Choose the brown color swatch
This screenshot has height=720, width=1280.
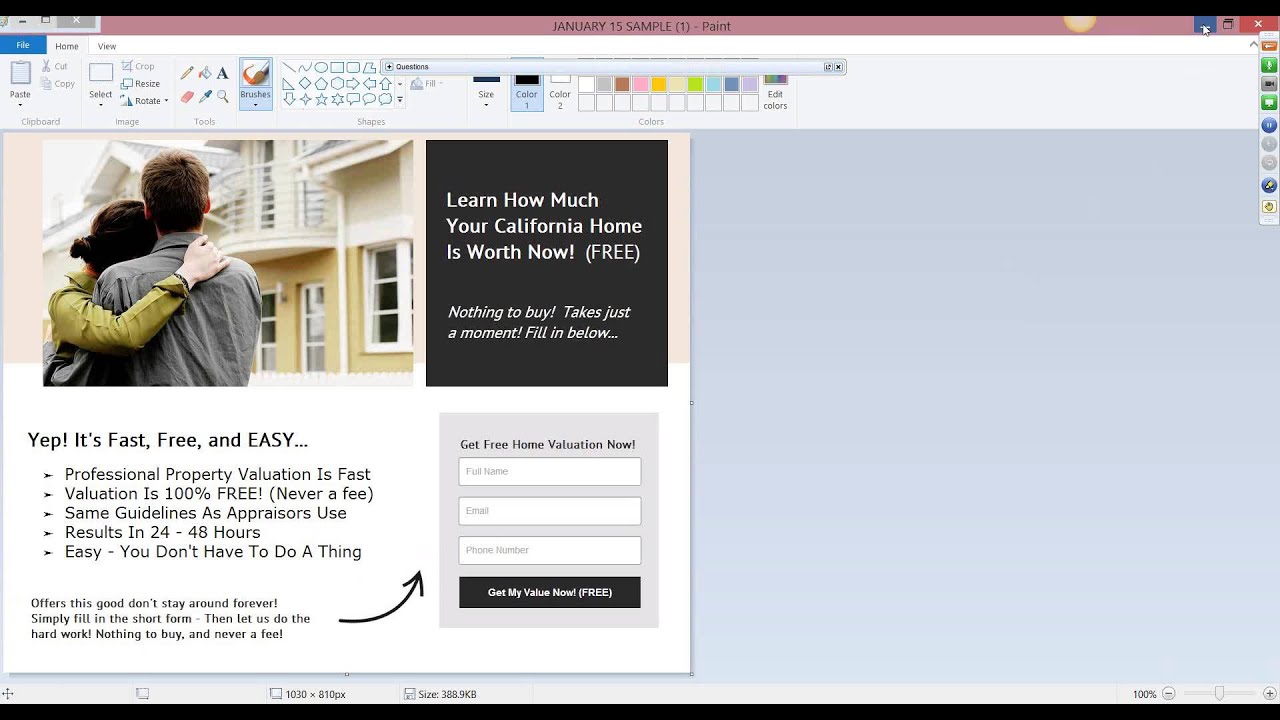pos(622,85)
